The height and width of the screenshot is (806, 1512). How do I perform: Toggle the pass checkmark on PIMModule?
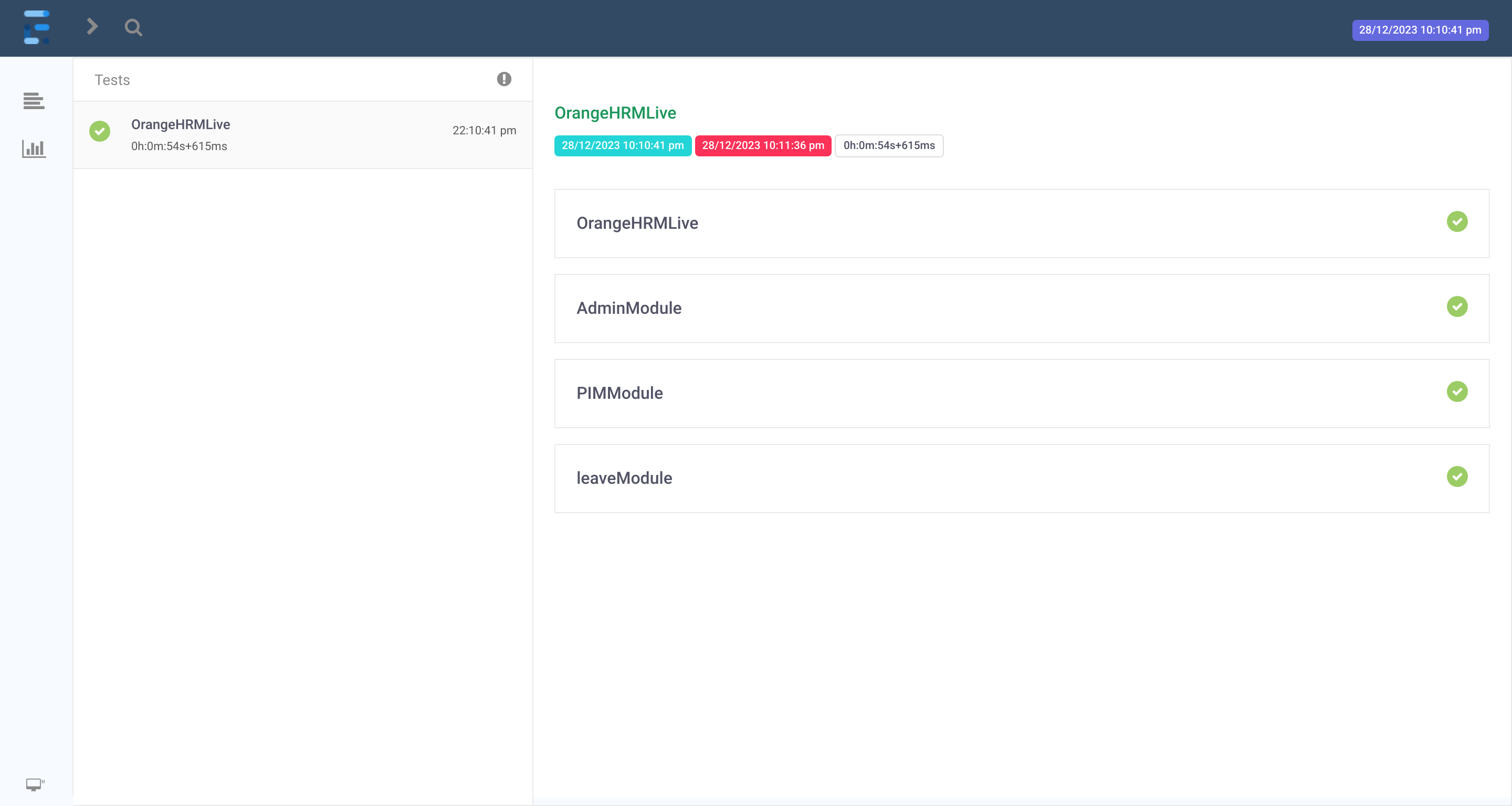(1457, 392)
